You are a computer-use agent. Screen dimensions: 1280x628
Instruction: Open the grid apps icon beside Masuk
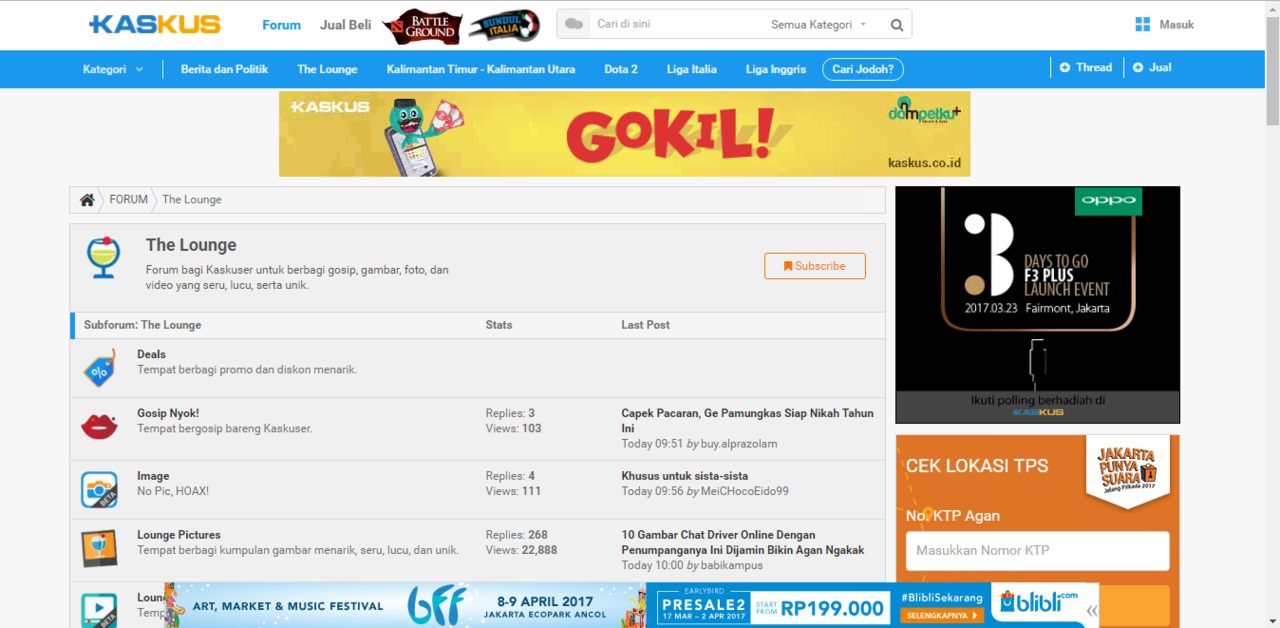(x=1143, y=24)
